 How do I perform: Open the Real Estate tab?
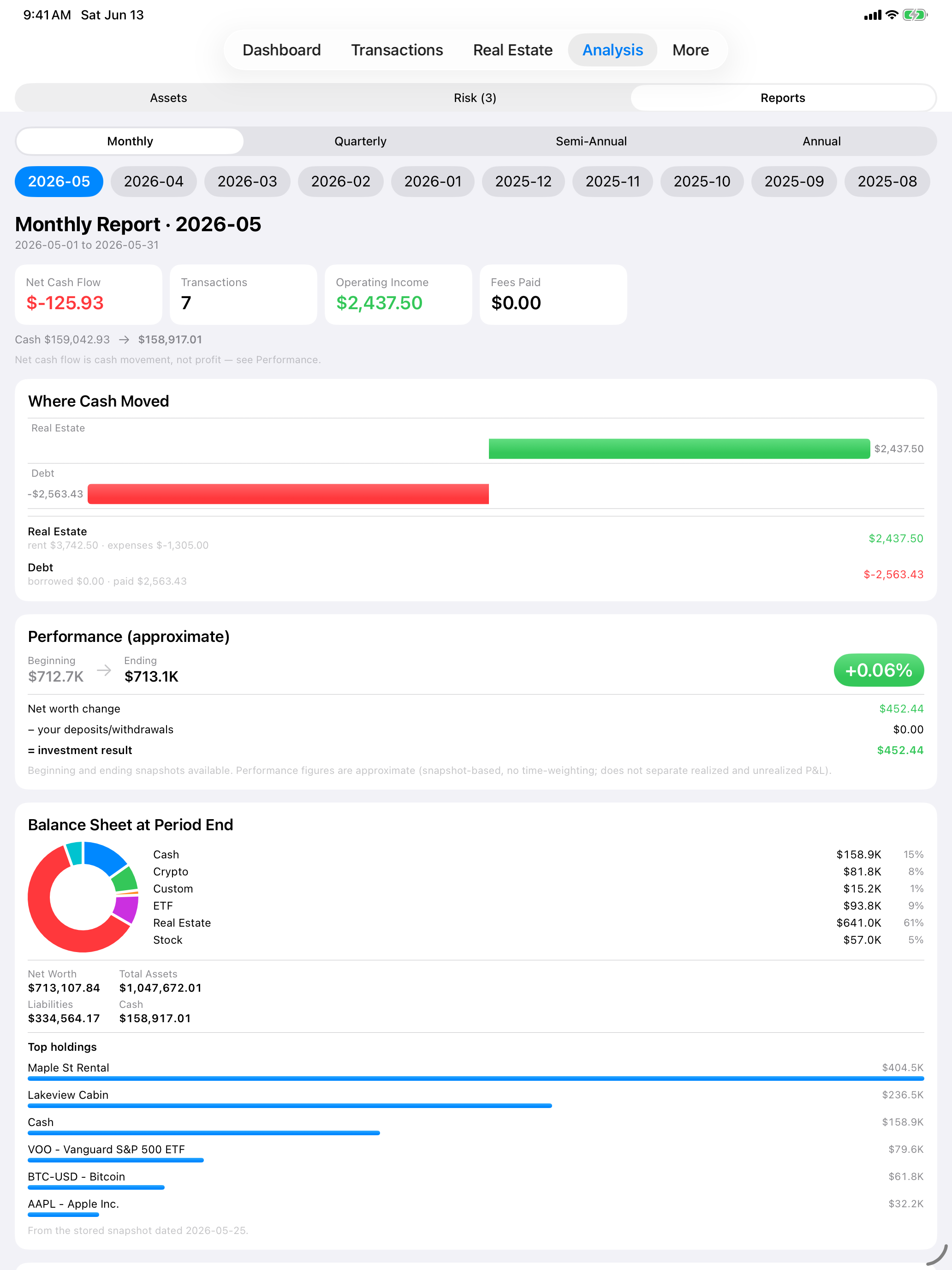pos(512,50)
